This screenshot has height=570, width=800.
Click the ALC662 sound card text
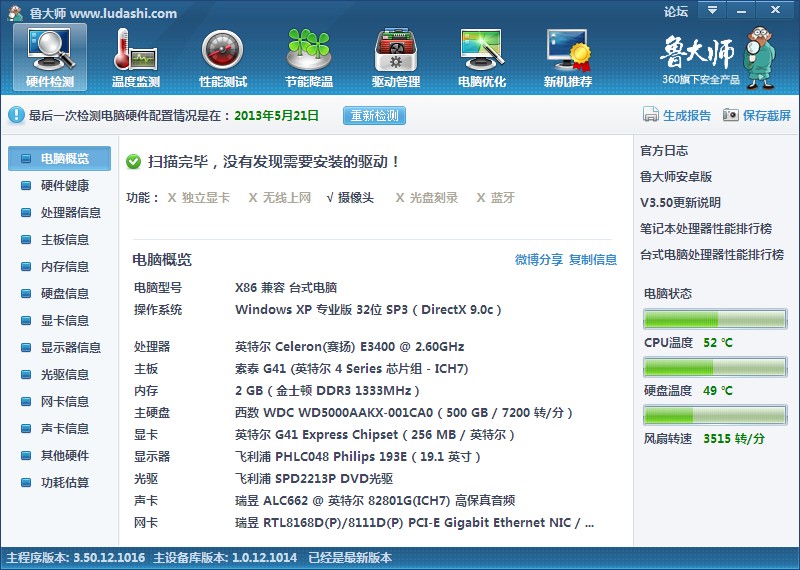(374, 501)
